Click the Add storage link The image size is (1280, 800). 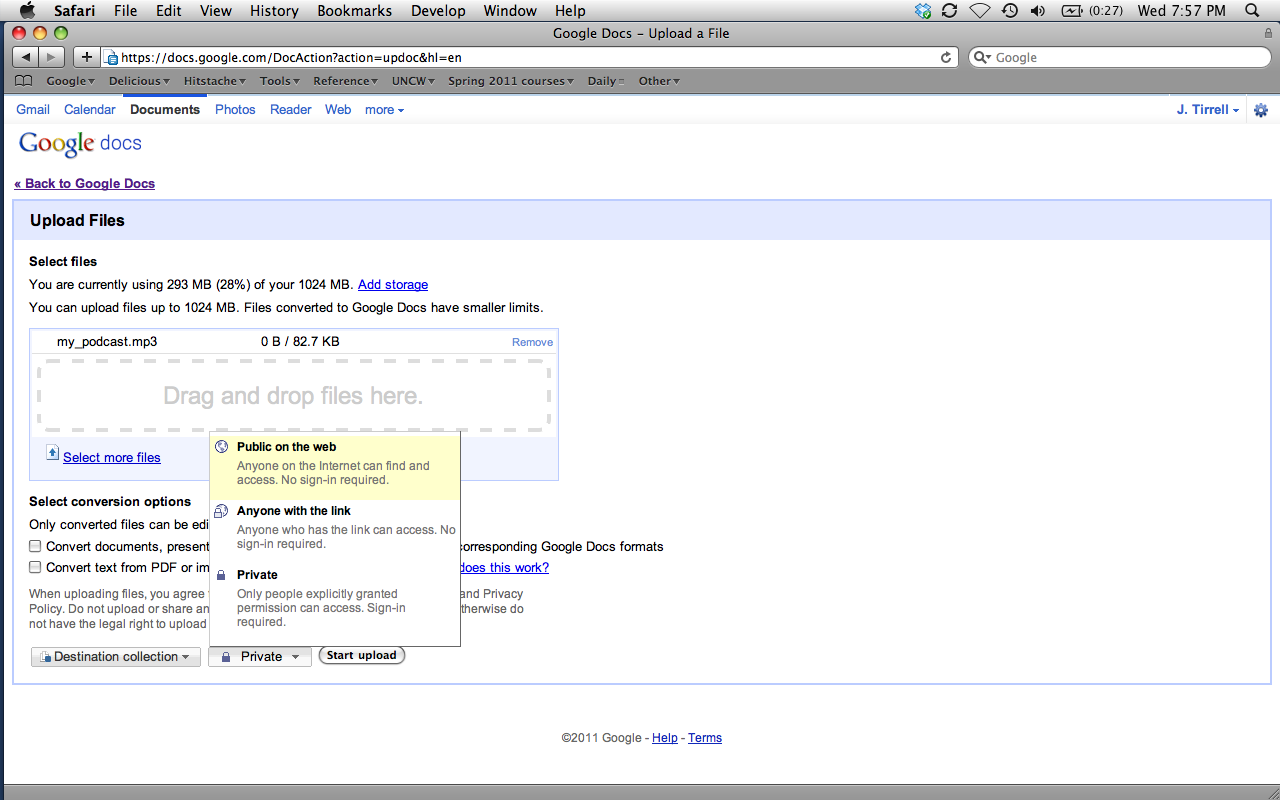393,285
